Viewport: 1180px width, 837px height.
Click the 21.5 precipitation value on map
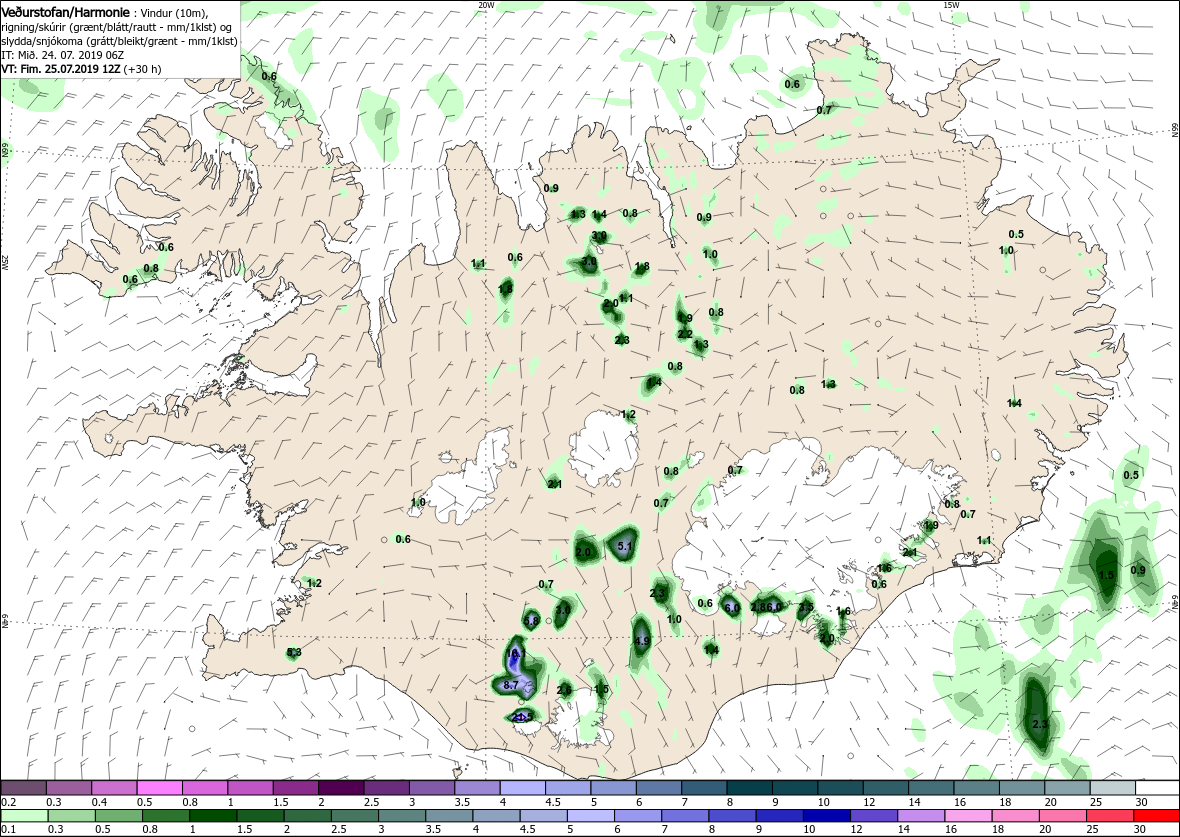(522, 717)
